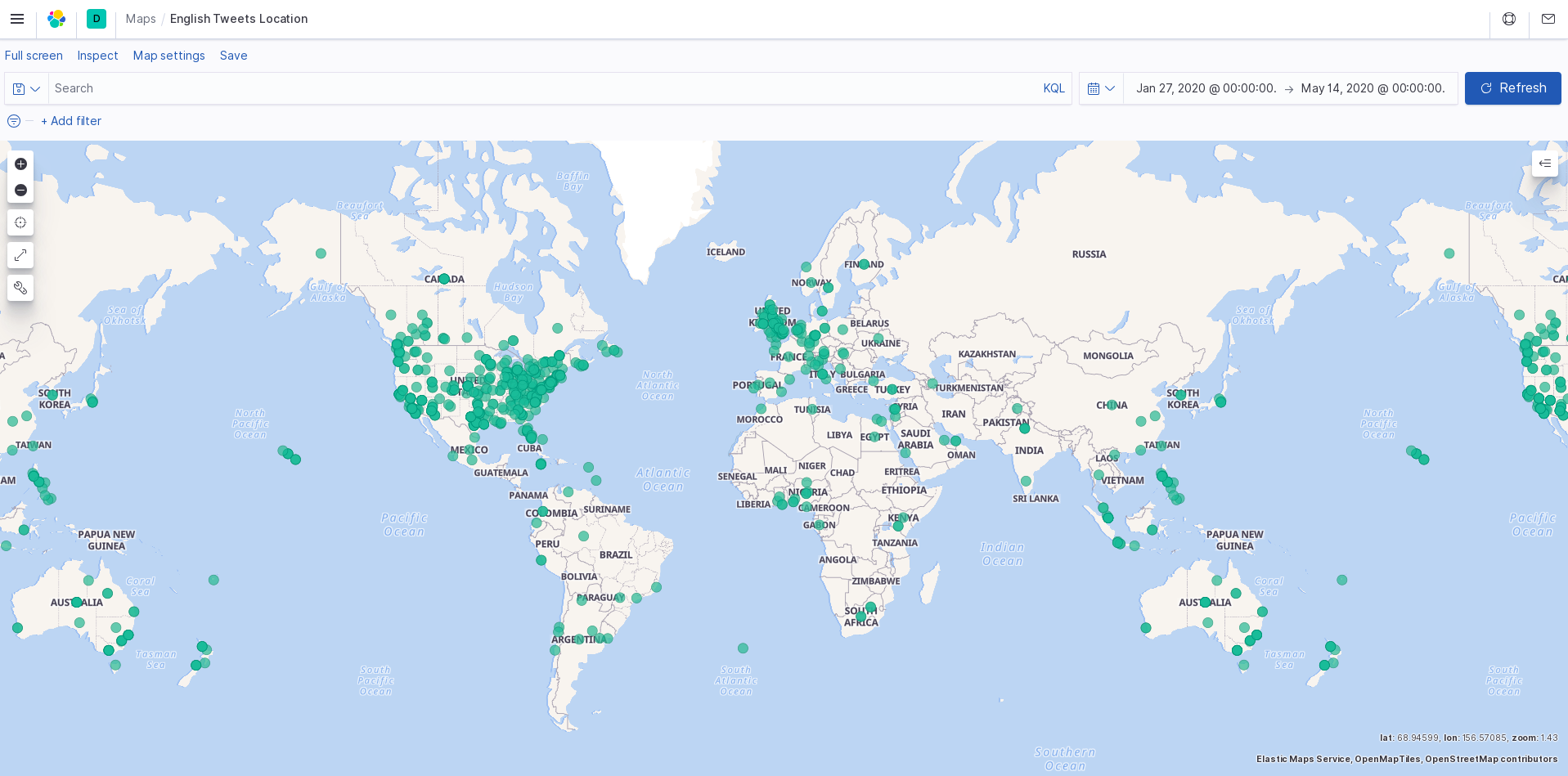The image size is (1568, 776).
Task: Focus the Search query field
Action: point(543,88)
